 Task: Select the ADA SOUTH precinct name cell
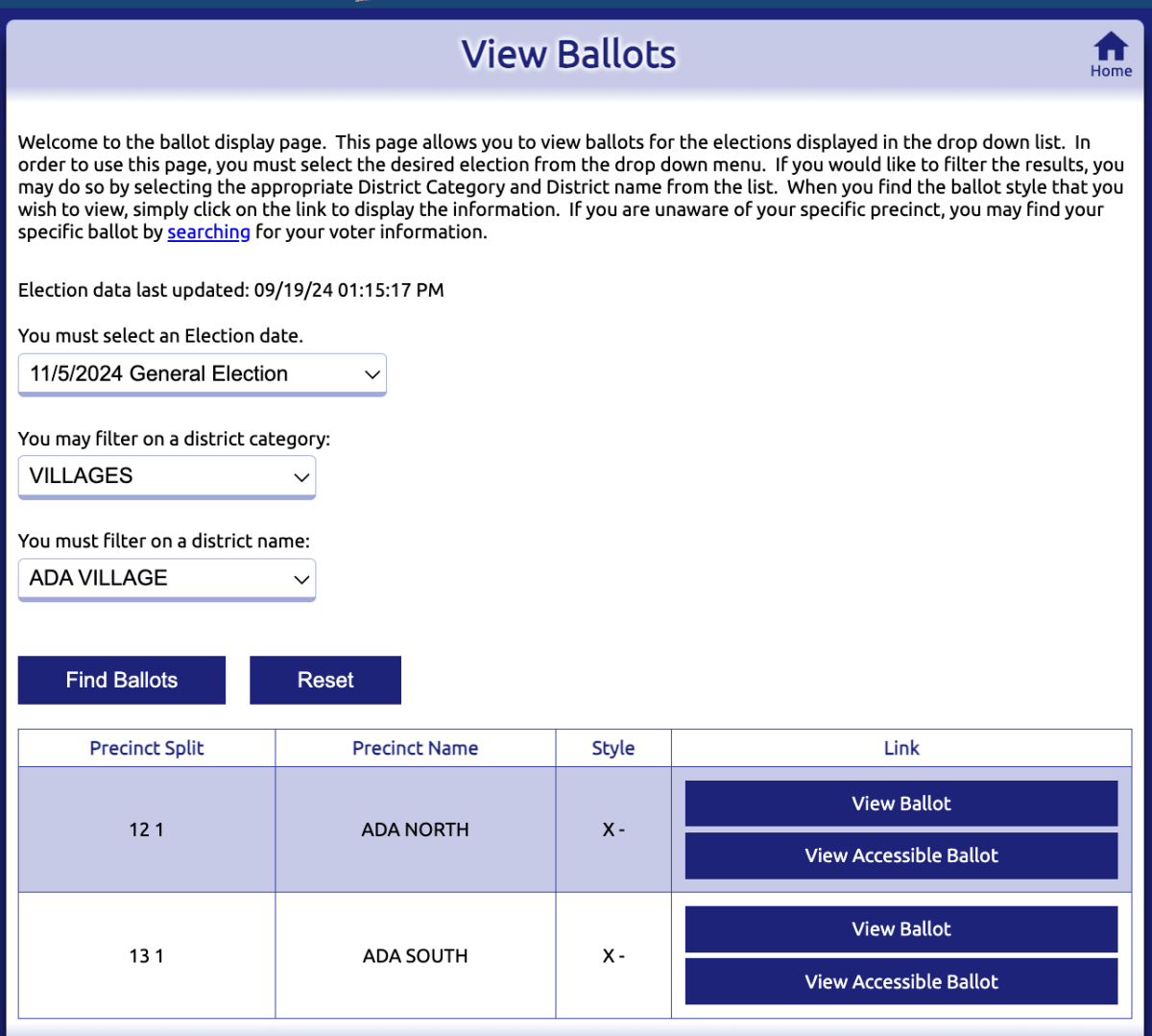pos(415,956)
